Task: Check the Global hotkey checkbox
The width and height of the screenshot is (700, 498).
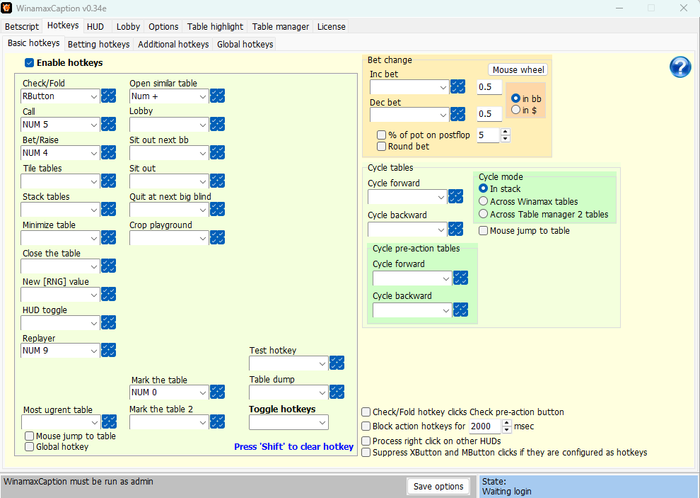Action: [29, 447]
